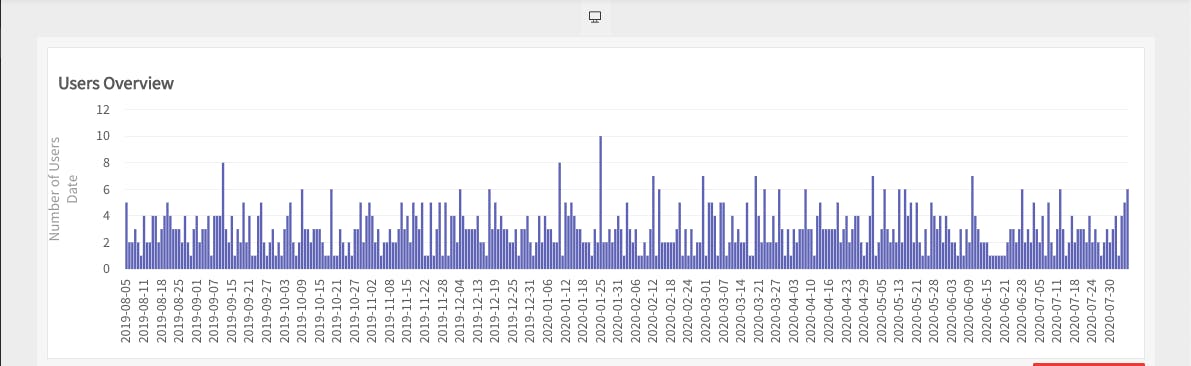Click the 2020-03-27 date label
The height and width of the screenshot is (366, 1191).
tap(776, 311)
